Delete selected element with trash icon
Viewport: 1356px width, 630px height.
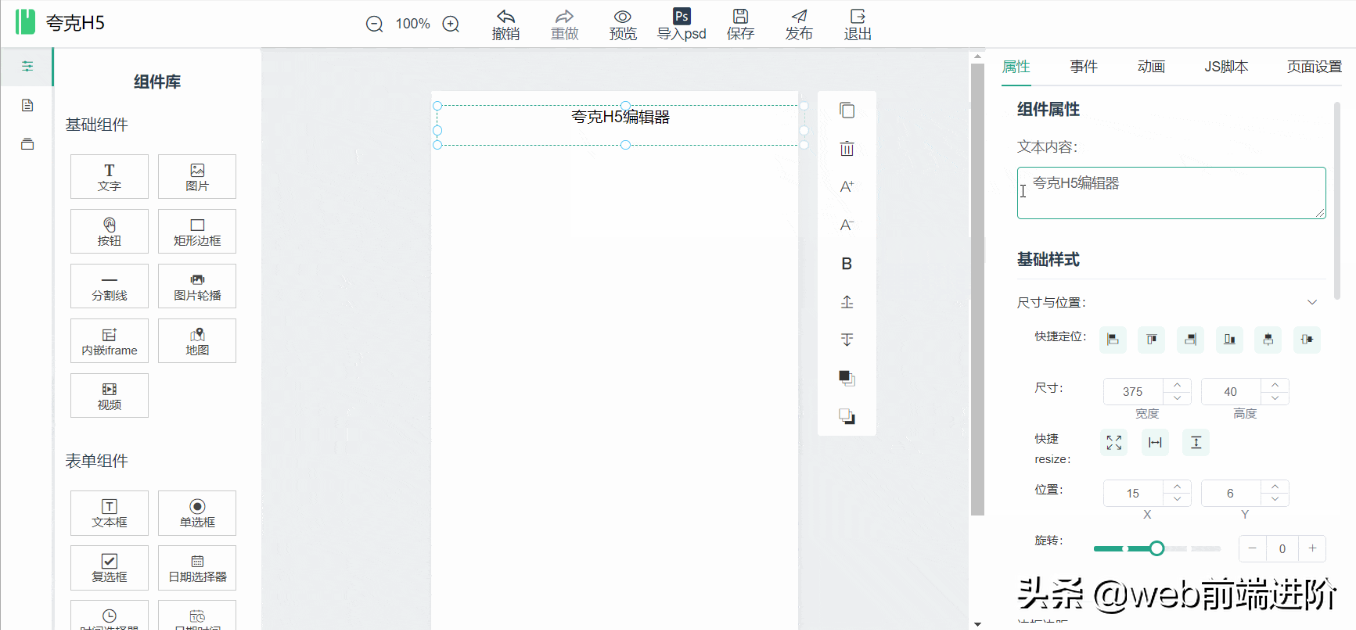(847, 149)
